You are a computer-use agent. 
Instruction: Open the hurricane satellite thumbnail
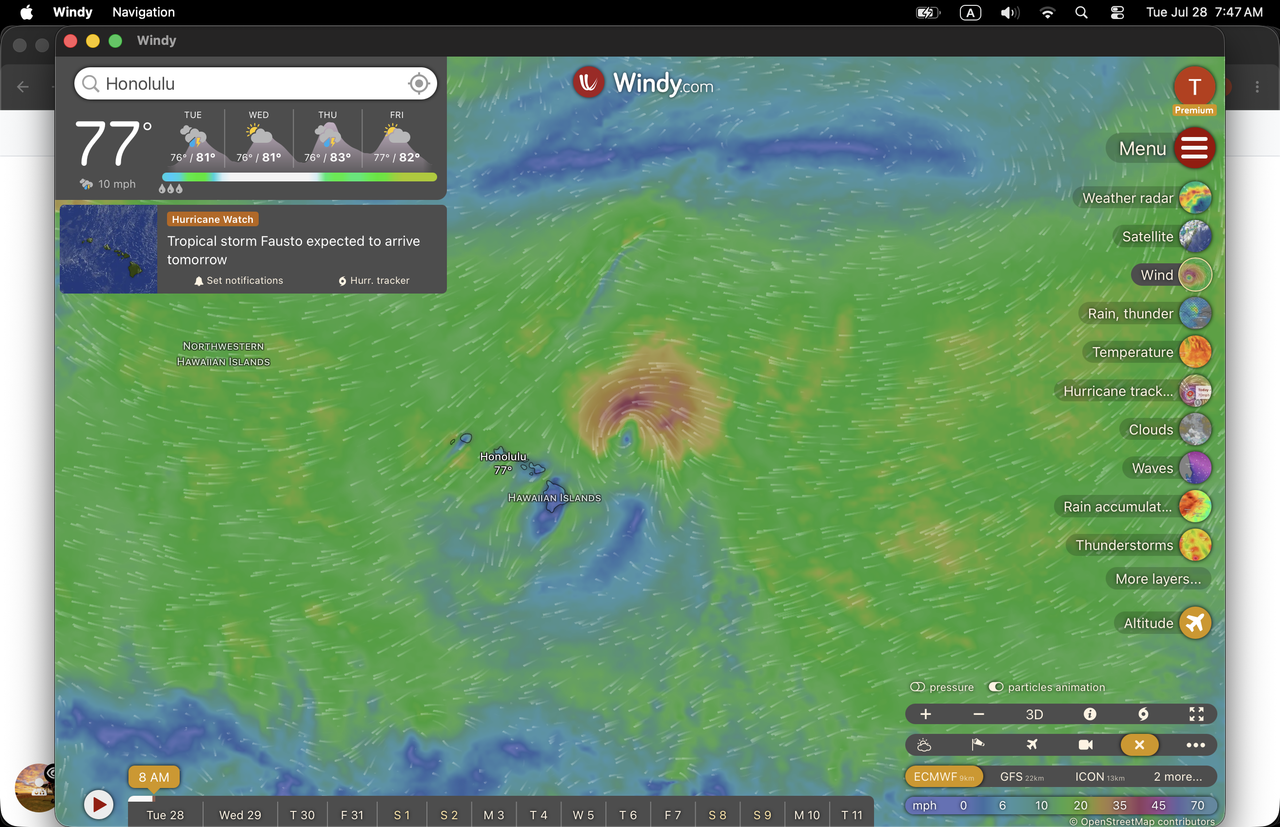[x=109, y=249]
